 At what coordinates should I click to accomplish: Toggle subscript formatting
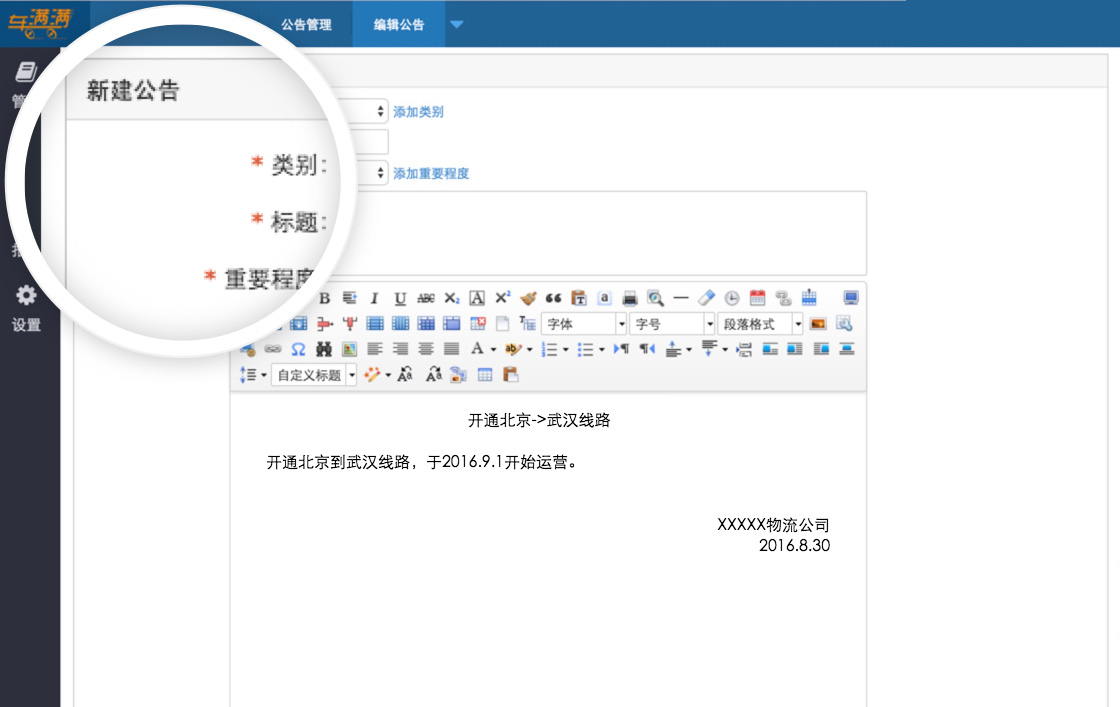(452, 298)
